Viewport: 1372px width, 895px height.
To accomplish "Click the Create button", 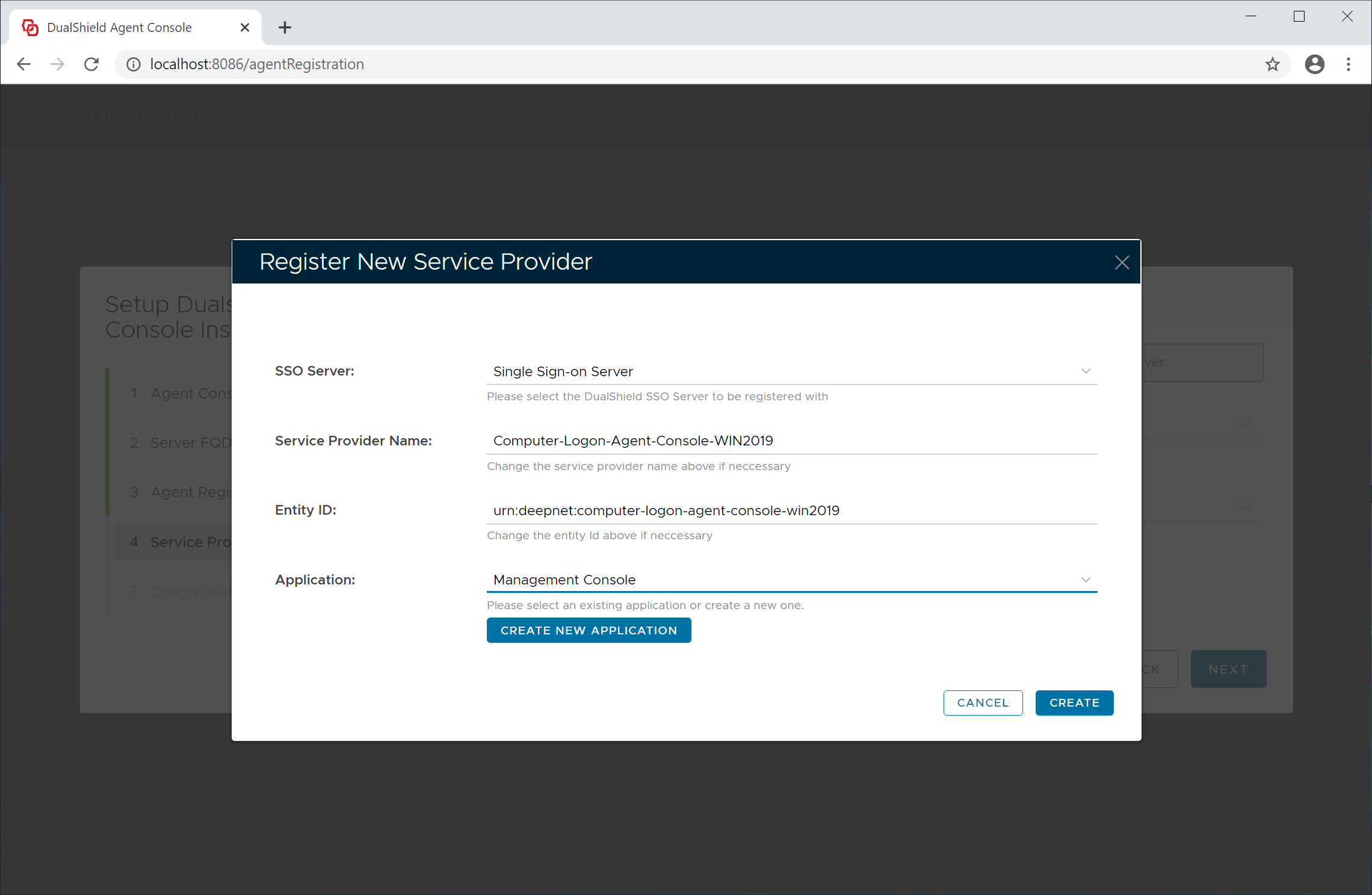I will pyautogui.click(x=1074, y=702).
